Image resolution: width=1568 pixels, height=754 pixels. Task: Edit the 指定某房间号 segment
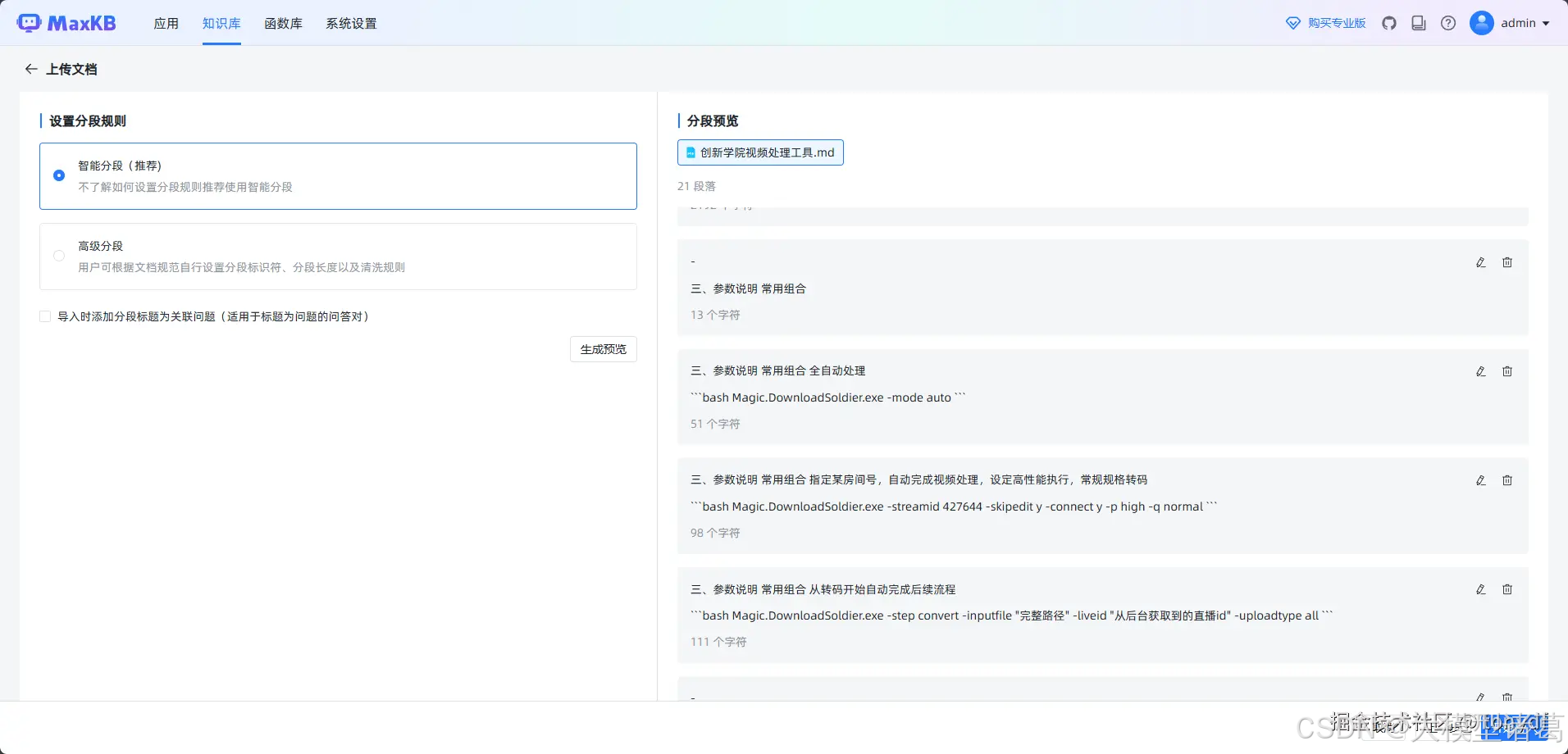(1481, 480)
